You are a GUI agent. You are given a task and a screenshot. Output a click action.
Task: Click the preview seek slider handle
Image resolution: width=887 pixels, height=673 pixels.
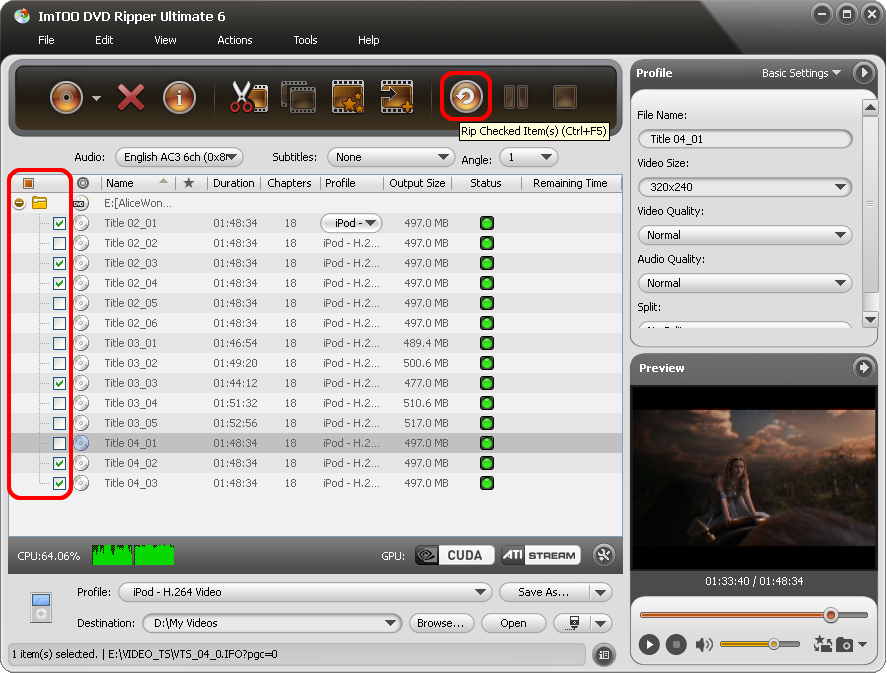pyautogui.click(x=830, y=615)
